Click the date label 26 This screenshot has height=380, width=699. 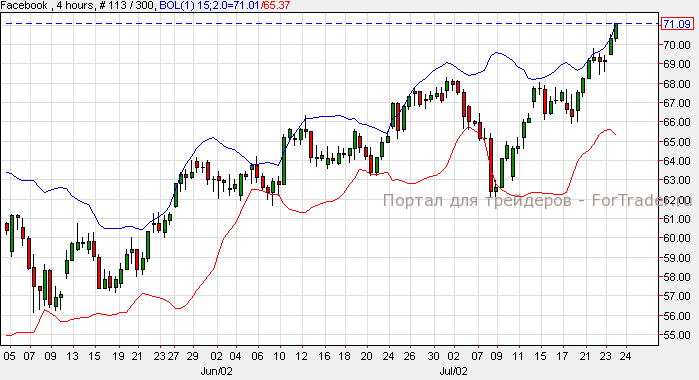coord(409,356)
